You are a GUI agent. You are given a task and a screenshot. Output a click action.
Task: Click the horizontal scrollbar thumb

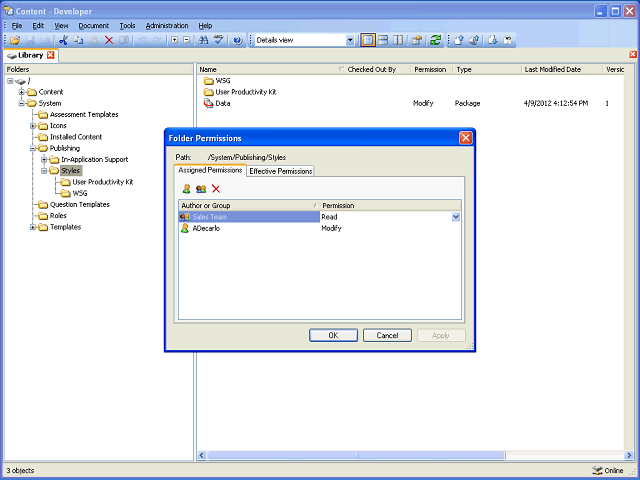point(356,455)
